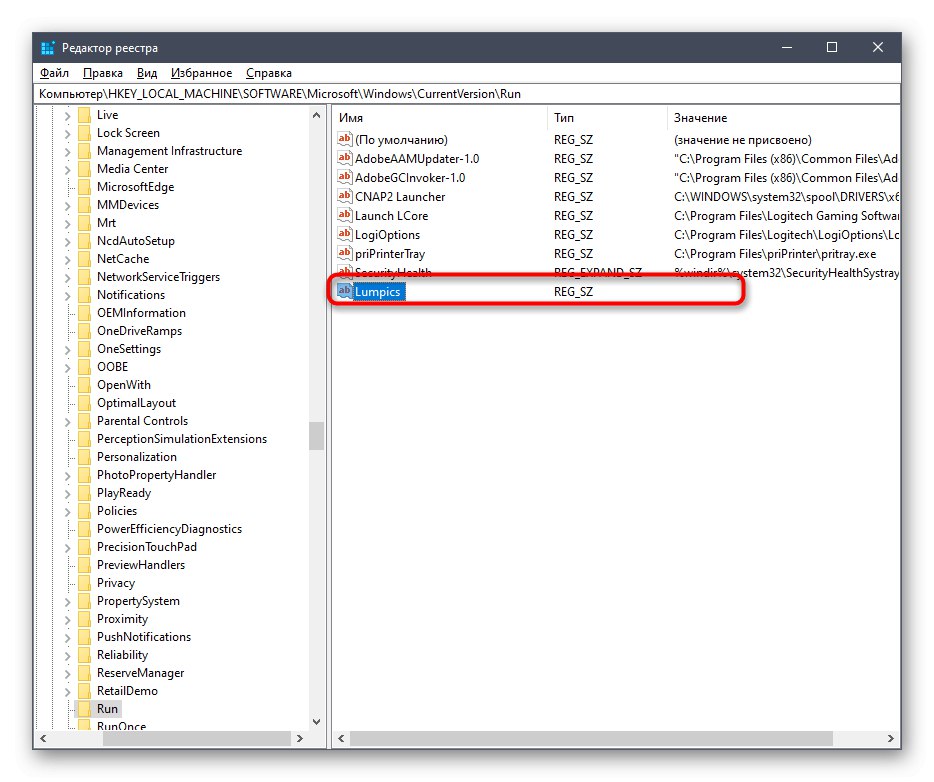Click the string icon beside Launch LCore

[x=344, y=215]
